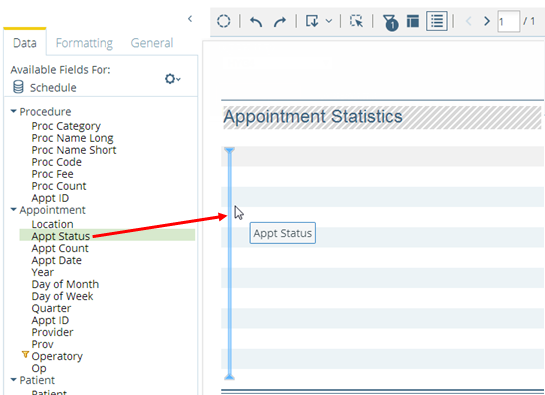
Task: Click the Undo arrow icon
Action: (256, 22)
